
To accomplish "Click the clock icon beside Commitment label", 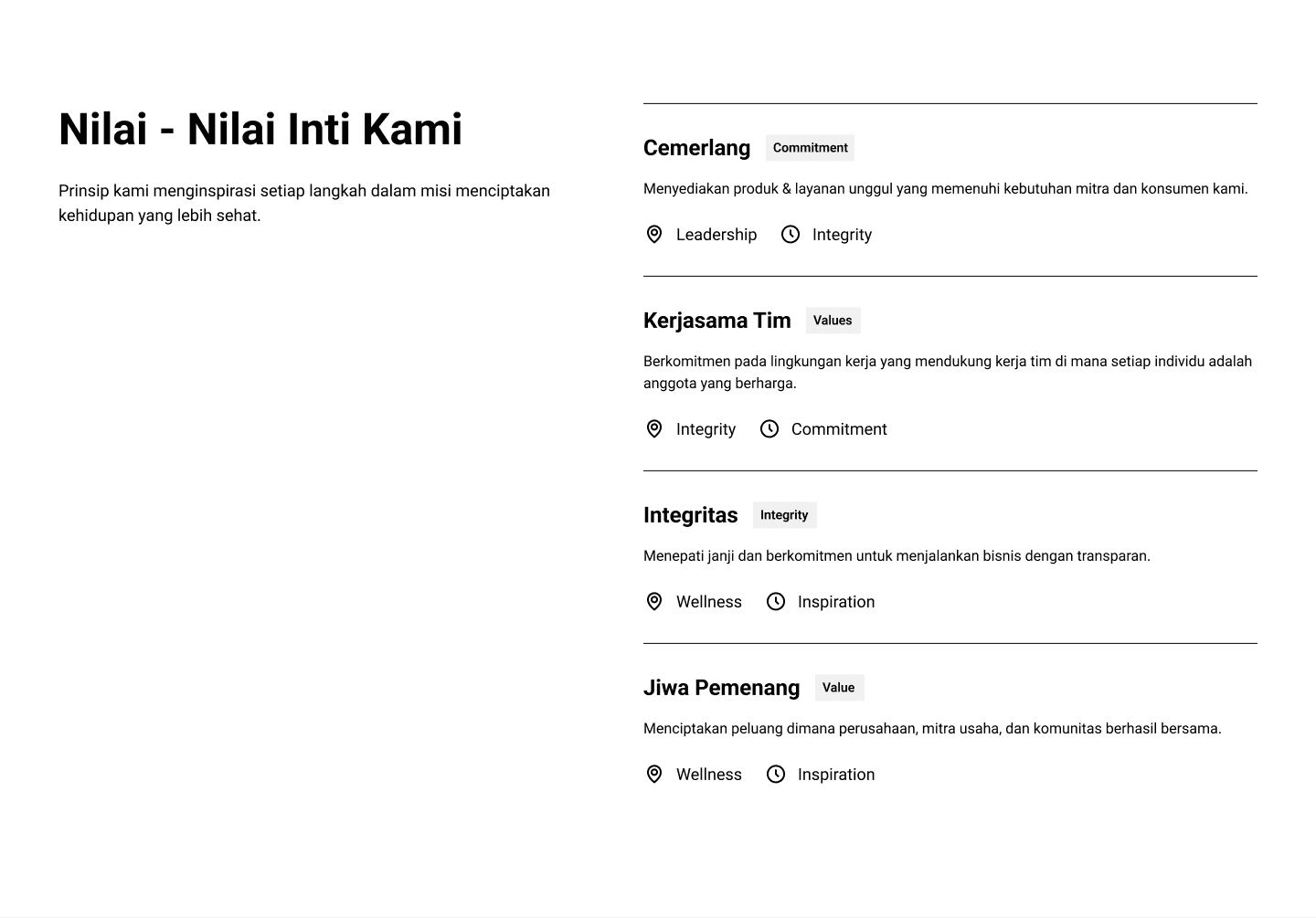I will click(x=769, y=429).
